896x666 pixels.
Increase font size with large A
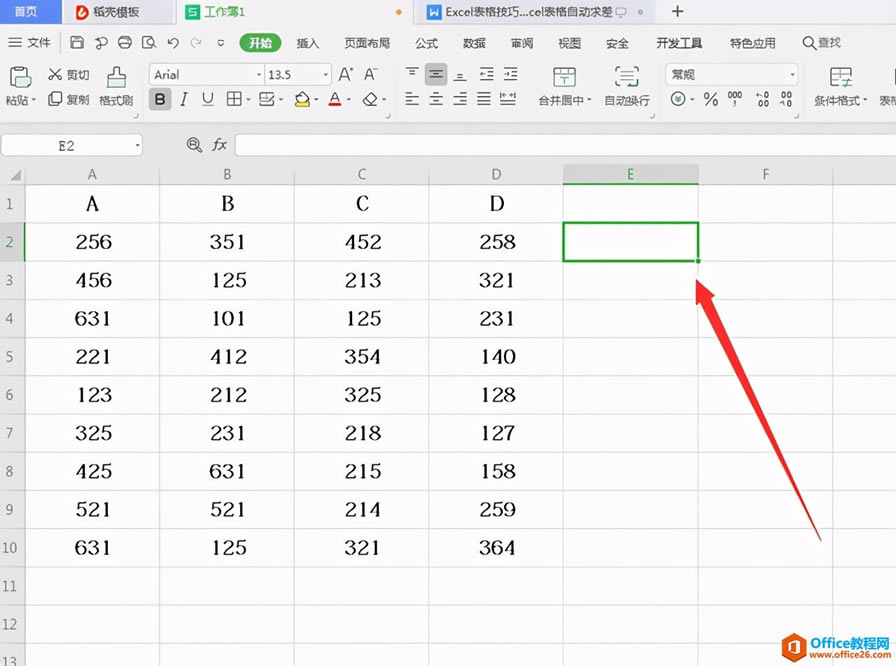tap(345, 75)
